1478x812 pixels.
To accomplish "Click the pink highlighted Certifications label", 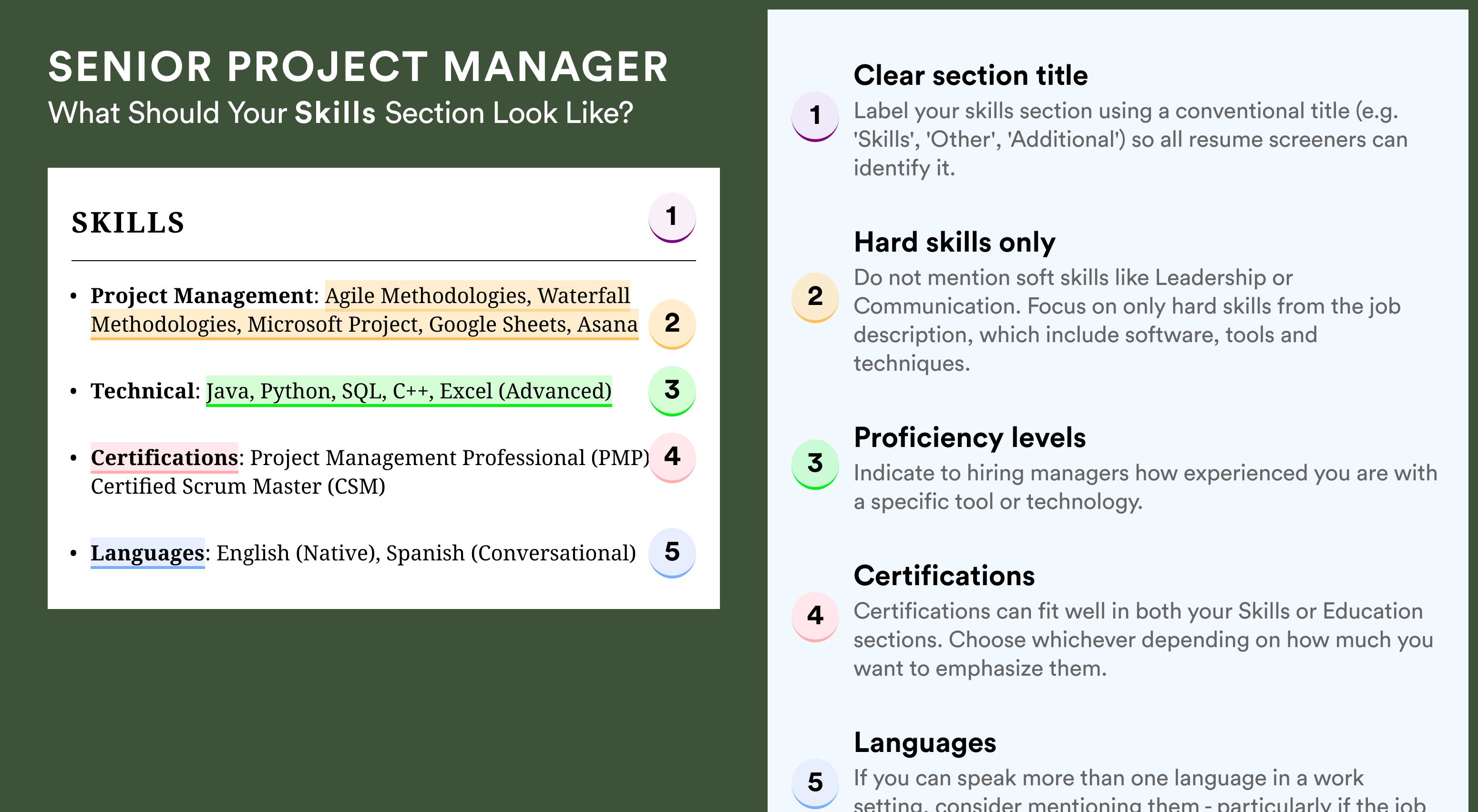I will (x=164, y=457).
